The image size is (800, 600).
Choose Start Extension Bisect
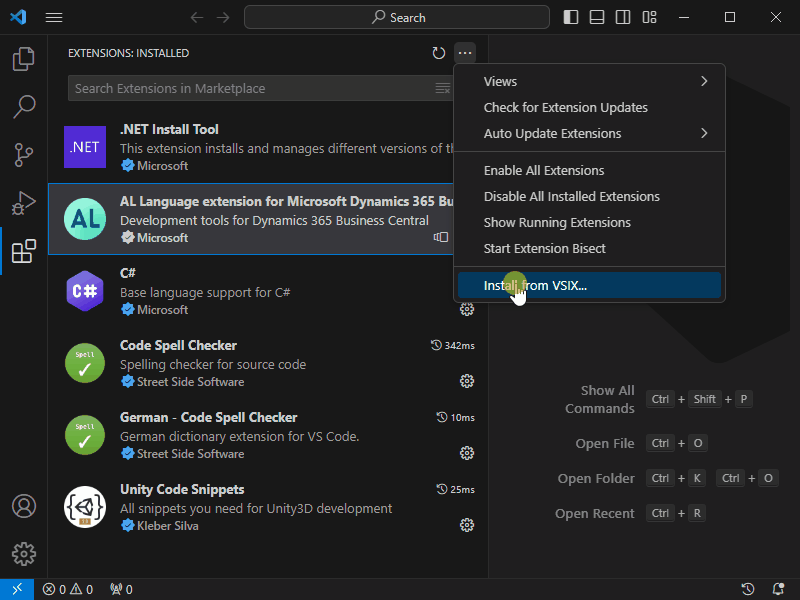click(x=589, y=248)
